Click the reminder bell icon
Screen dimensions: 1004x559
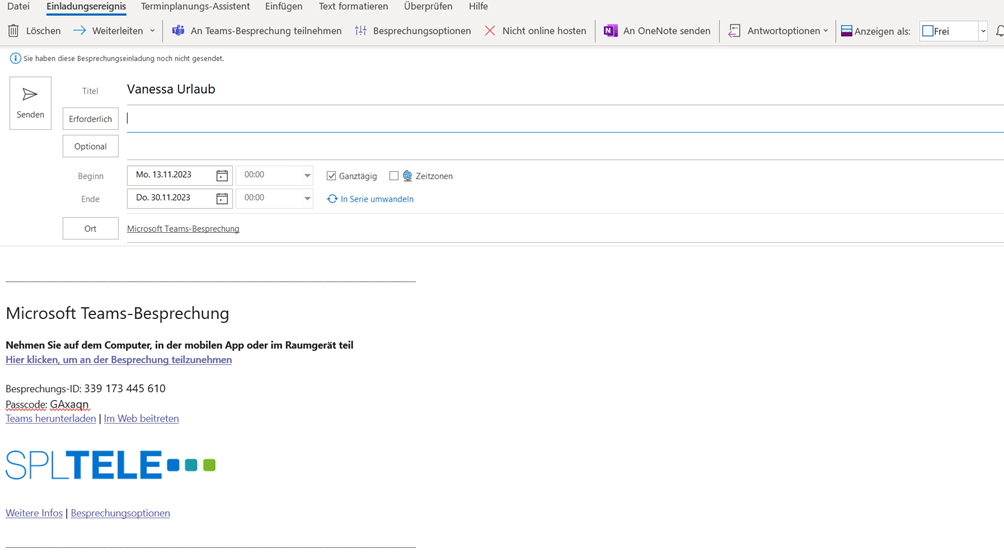click(x=1000, y=31)
